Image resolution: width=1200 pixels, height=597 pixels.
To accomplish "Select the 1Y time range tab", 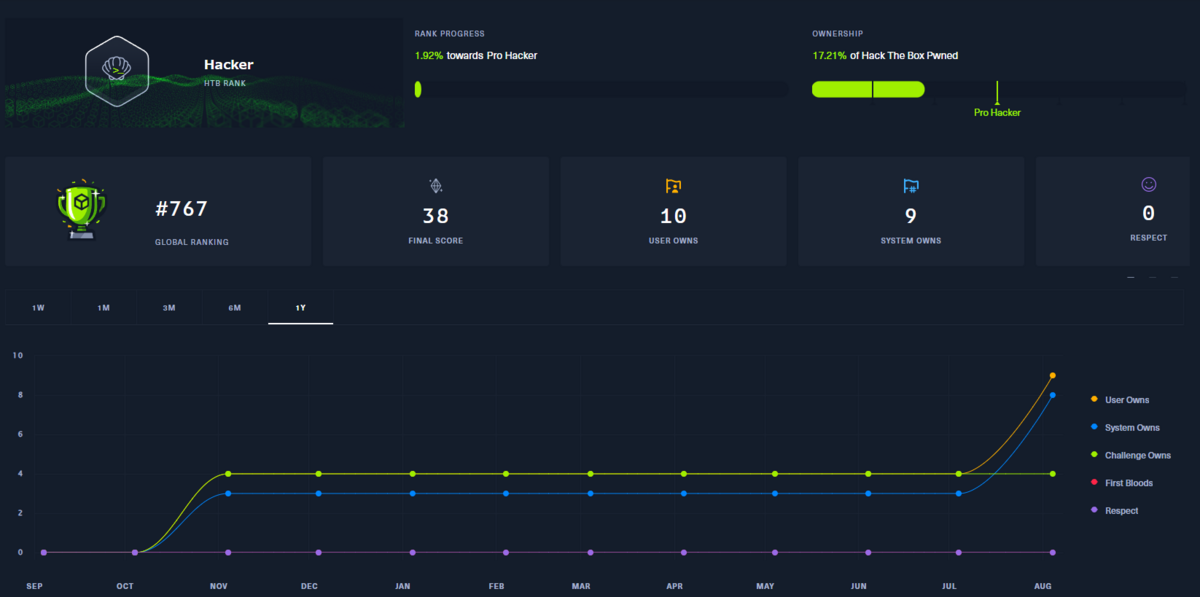I will (300, 308).
